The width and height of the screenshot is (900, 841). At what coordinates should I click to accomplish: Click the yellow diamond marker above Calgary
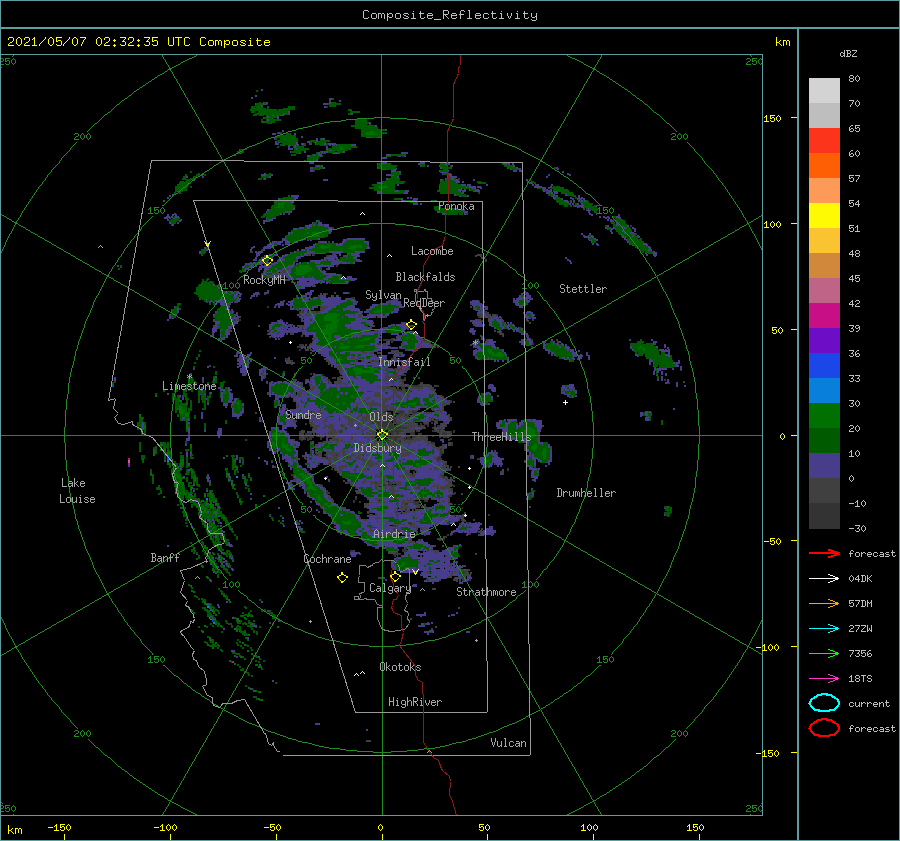coord(395,576)
